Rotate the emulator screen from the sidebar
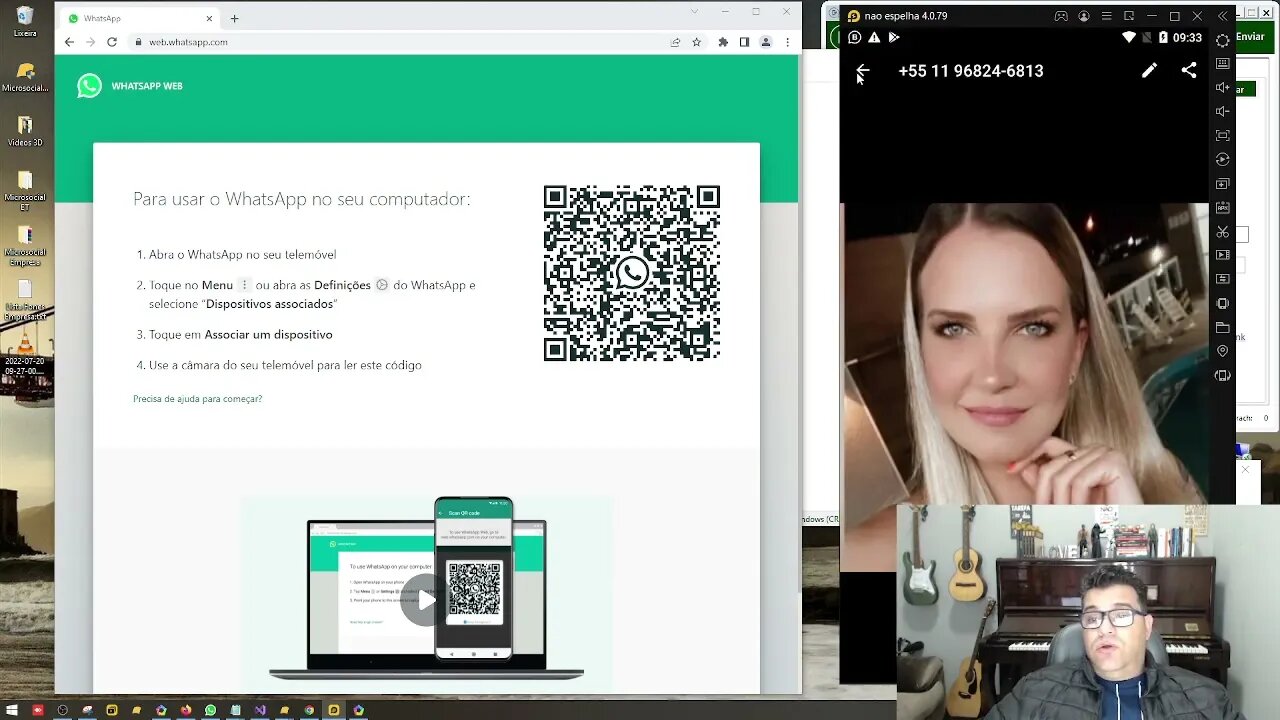This screenshot has height=720, width=1280. (1222, 304)
